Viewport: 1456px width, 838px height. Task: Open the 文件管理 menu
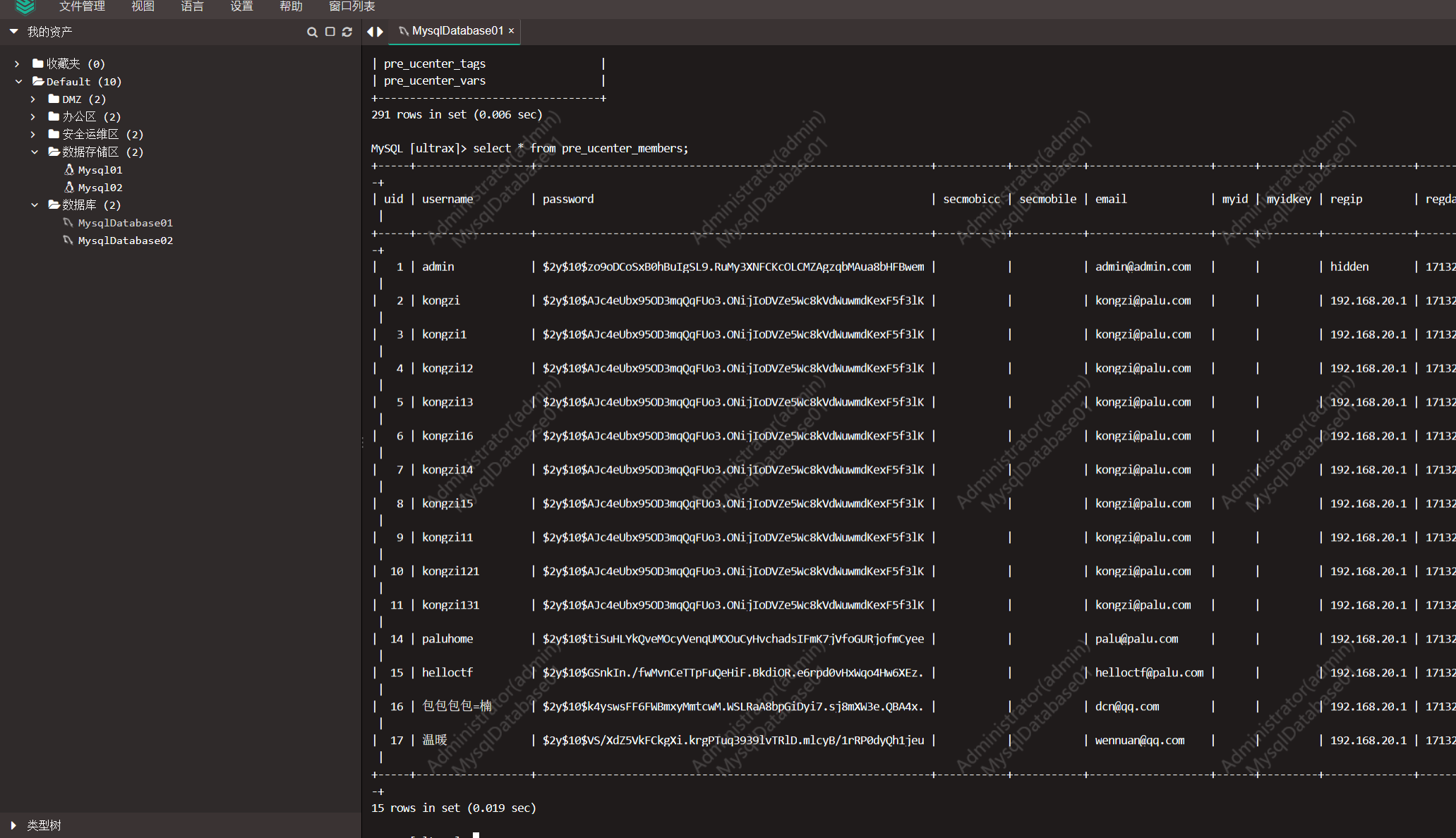click(82, 6)
